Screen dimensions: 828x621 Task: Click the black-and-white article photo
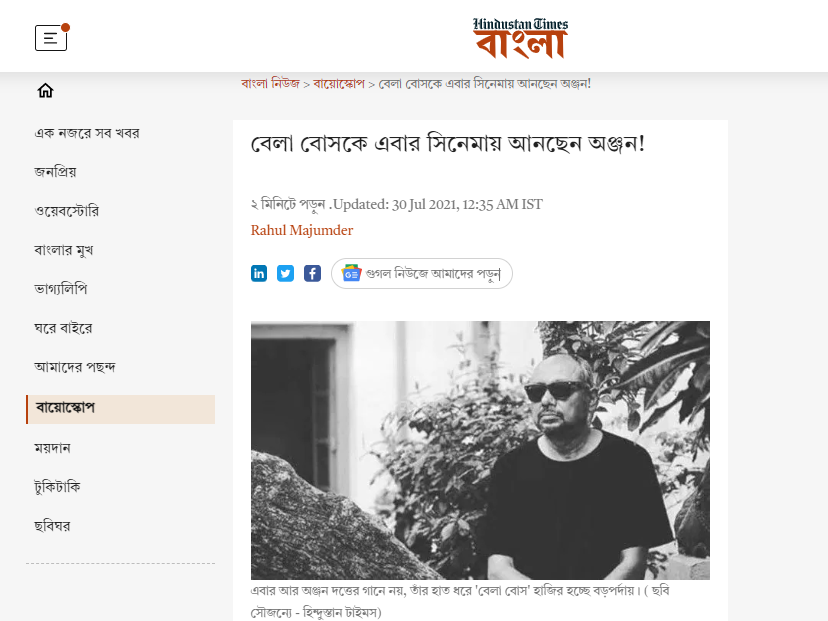(x=480, y=450)
